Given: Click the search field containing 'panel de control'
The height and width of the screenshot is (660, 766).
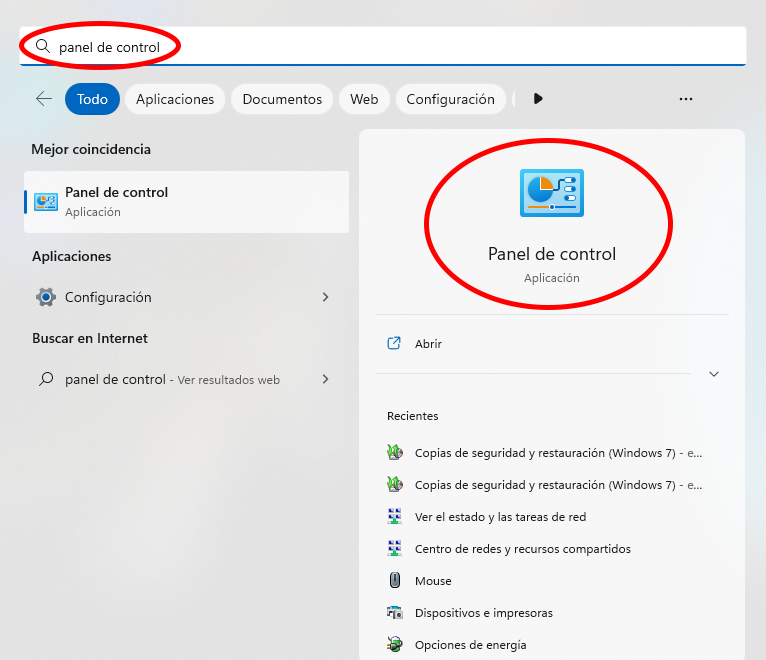Looking at the screenshot, I should [383, 46].
